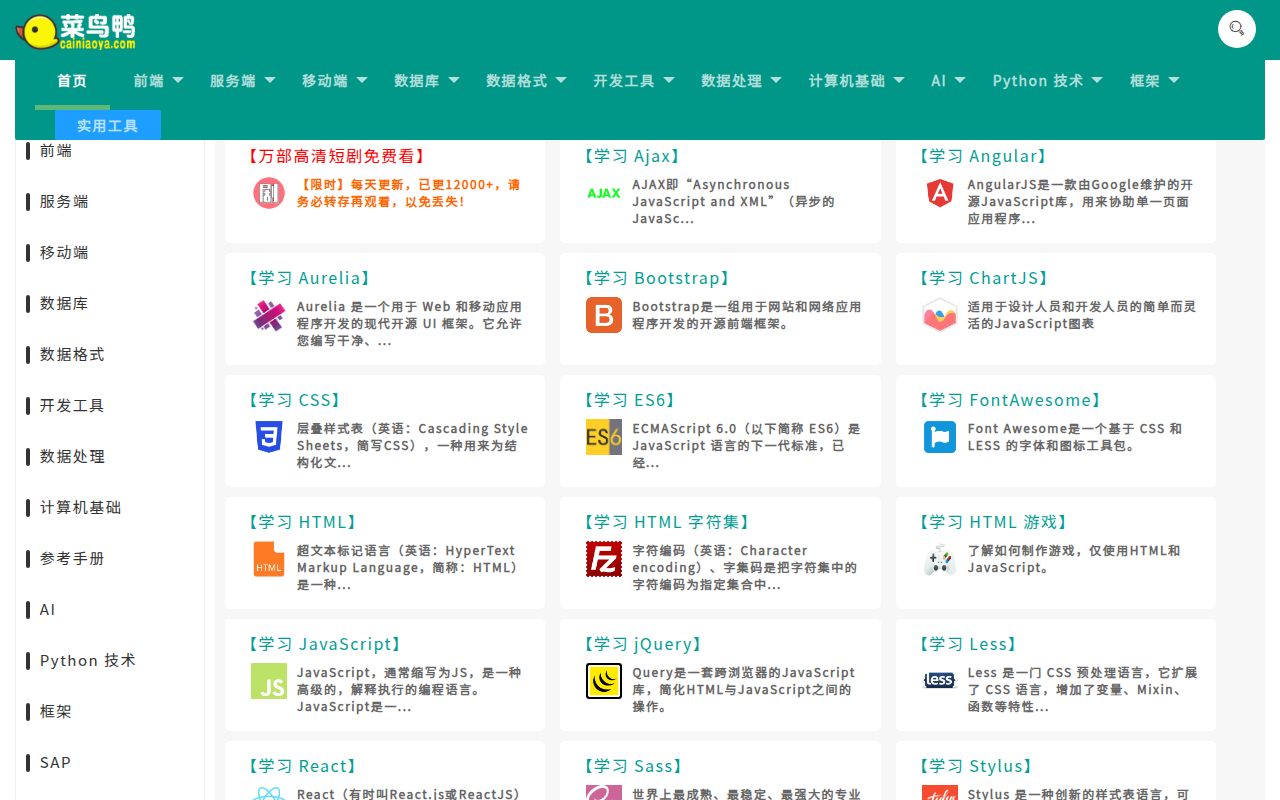
Task: Click the jQuery logo icon
Action: pyautogui.click(x=604, y=681)
